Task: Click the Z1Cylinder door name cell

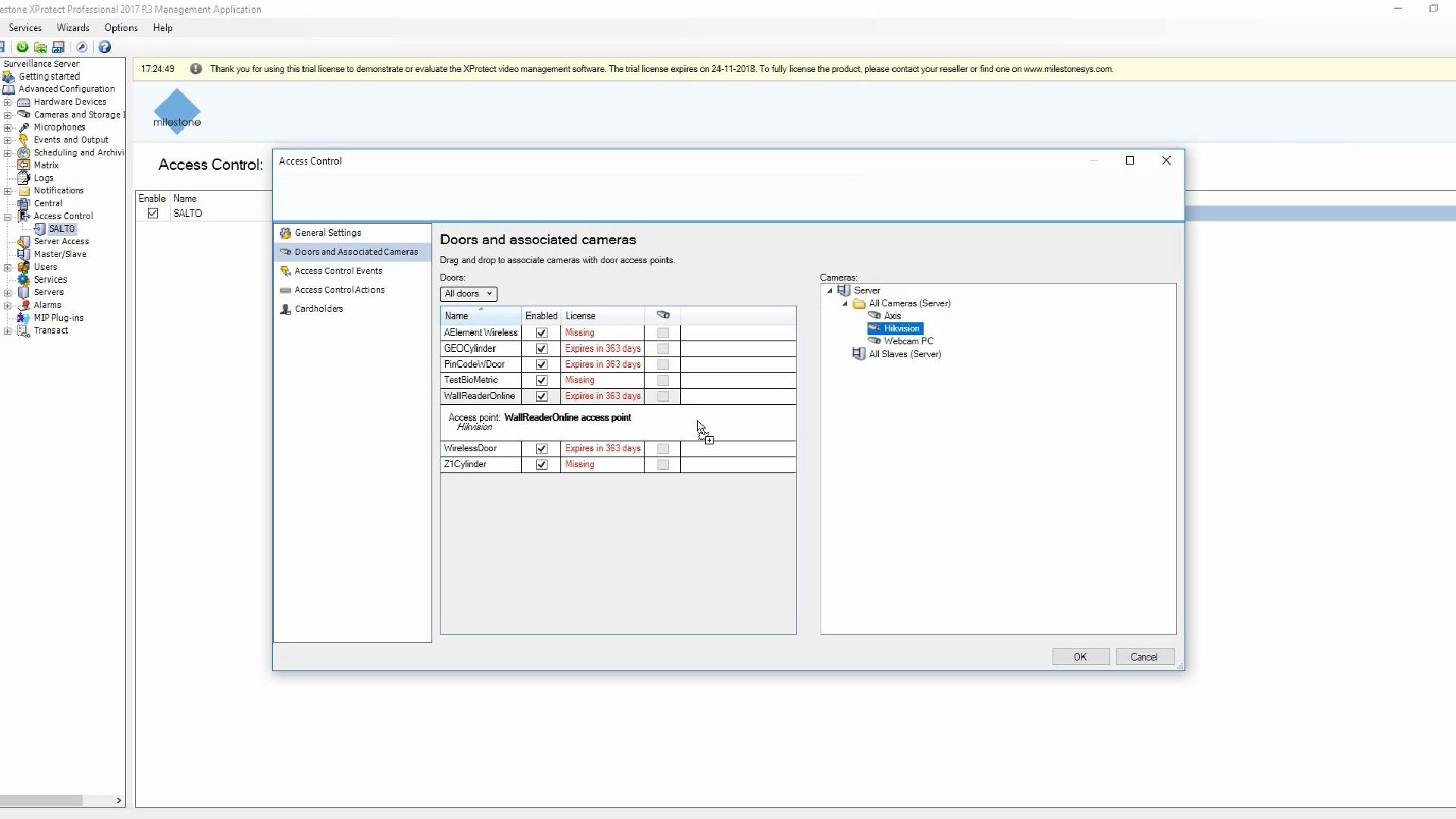Action: click(x=481, y=465)
